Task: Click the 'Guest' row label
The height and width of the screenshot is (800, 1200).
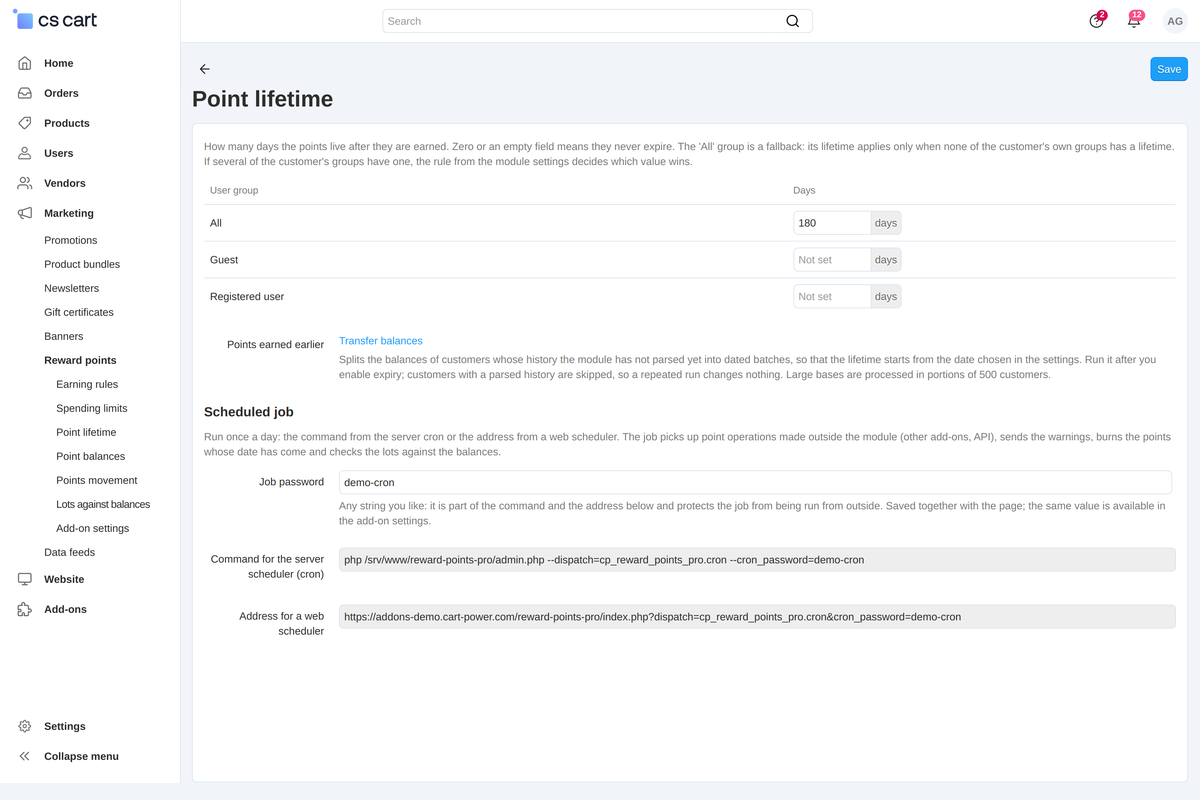Action: tap(224, 260)
